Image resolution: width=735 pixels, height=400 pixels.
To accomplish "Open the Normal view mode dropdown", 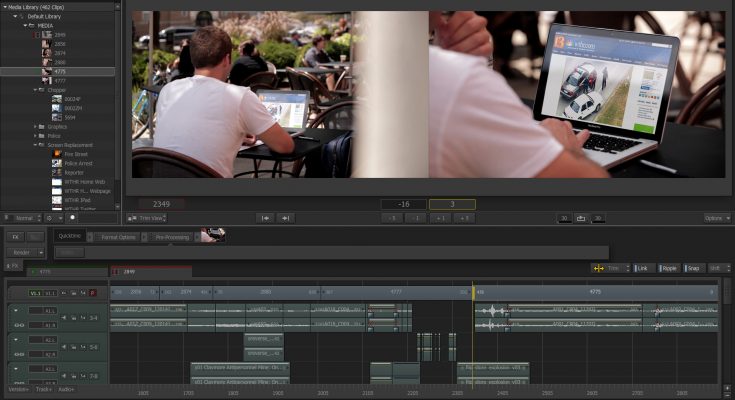I will tap(23, 218).
